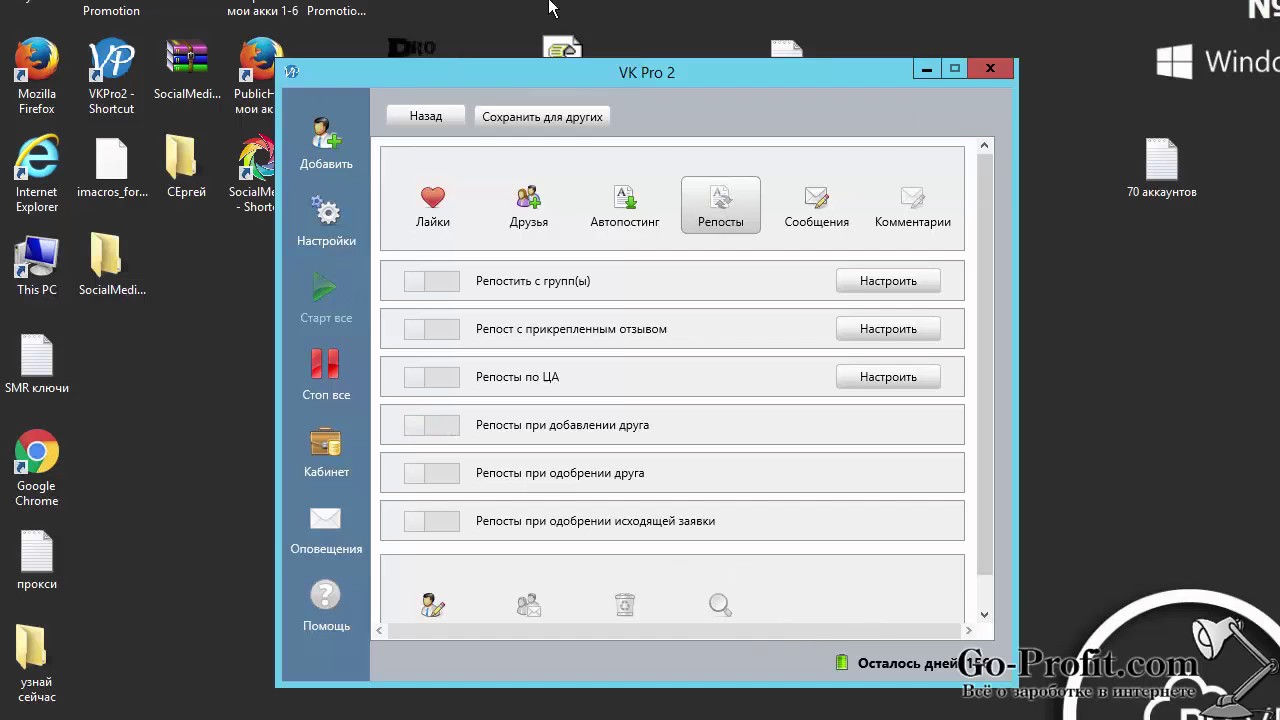Open Оповещения envelope in sidebar
The width and height of the screenshot is (1280, 720).
click(326, 528)
